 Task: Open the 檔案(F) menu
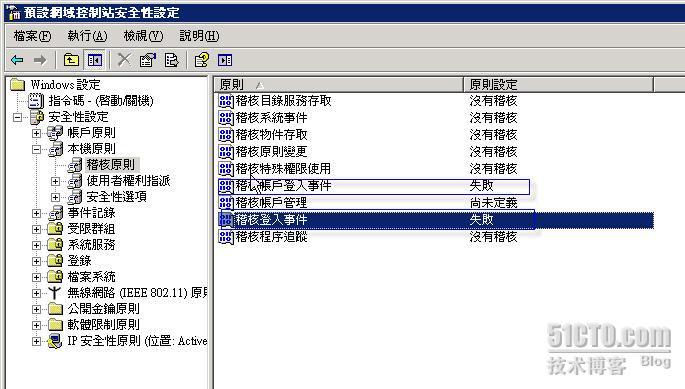[32, 36]
